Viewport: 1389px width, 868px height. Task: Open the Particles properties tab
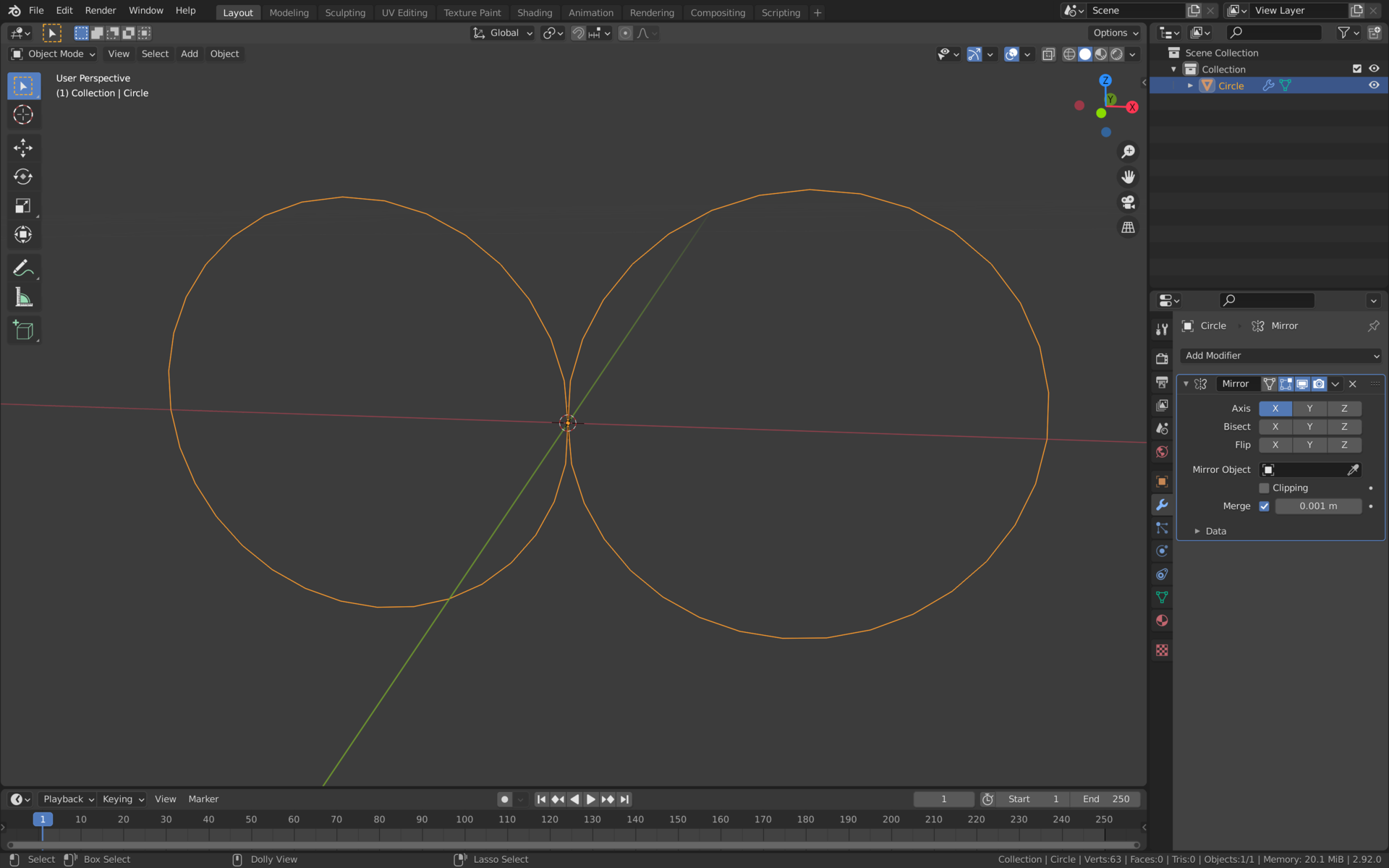pyautogui.click(x=1162, y=528)
